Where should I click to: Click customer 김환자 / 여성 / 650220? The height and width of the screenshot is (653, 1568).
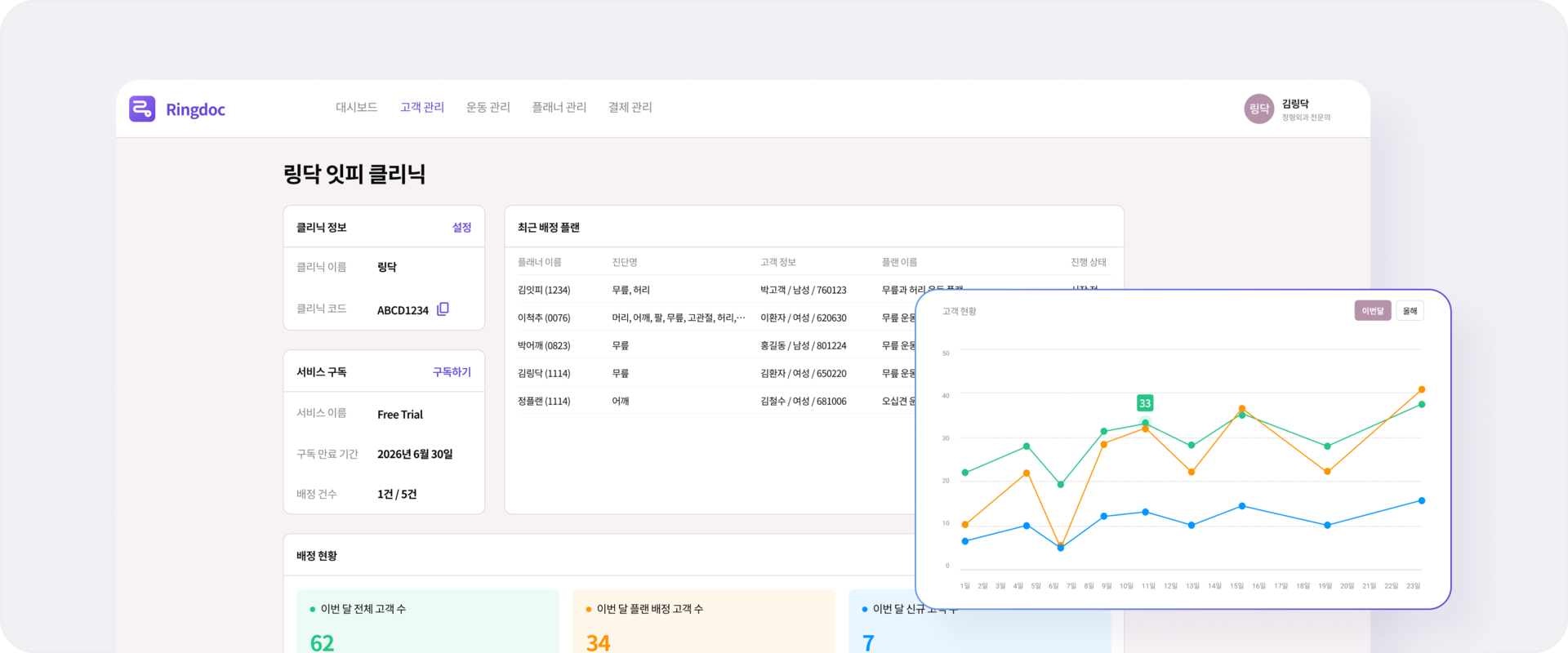[x=804, y=374]
